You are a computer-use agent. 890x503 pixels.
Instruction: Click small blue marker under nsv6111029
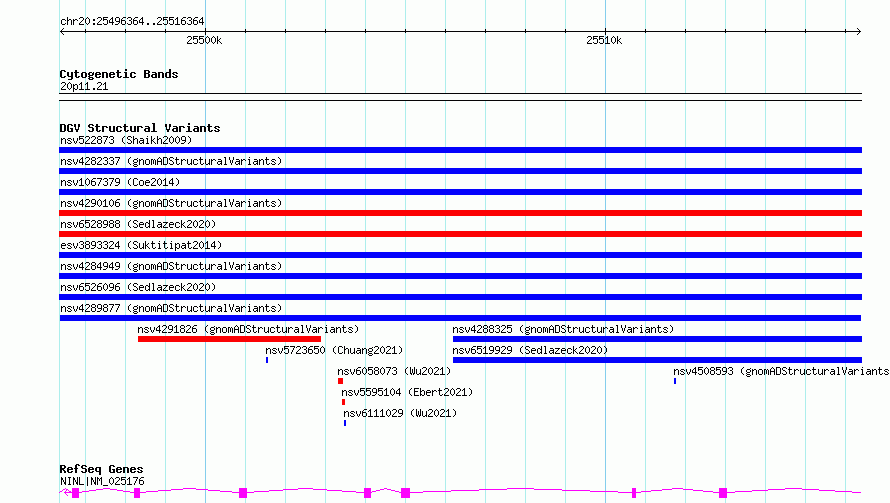click(345, 423)
